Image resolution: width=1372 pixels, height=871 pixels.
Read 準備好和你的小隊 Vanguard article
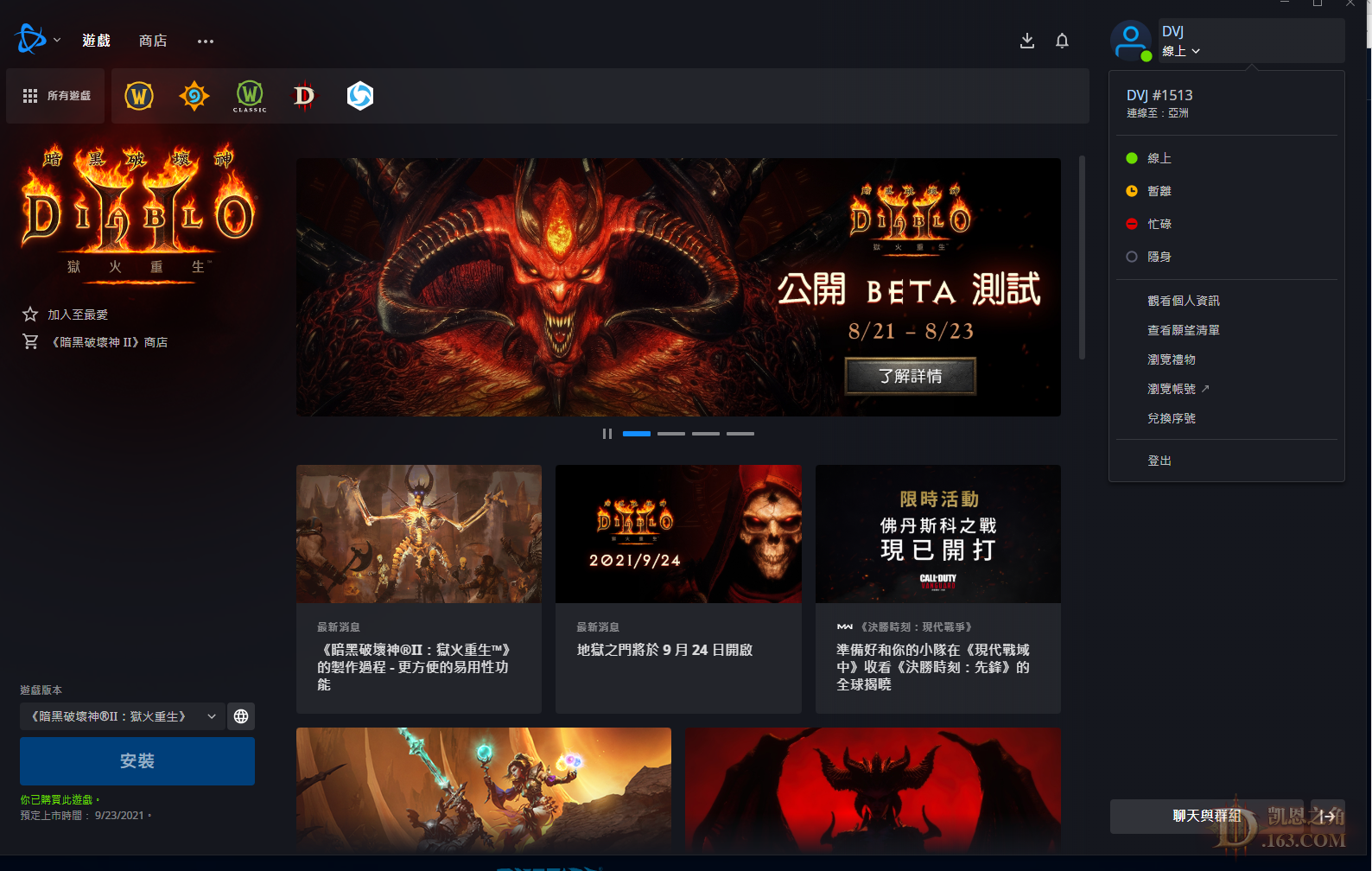(x=933, y=667)
